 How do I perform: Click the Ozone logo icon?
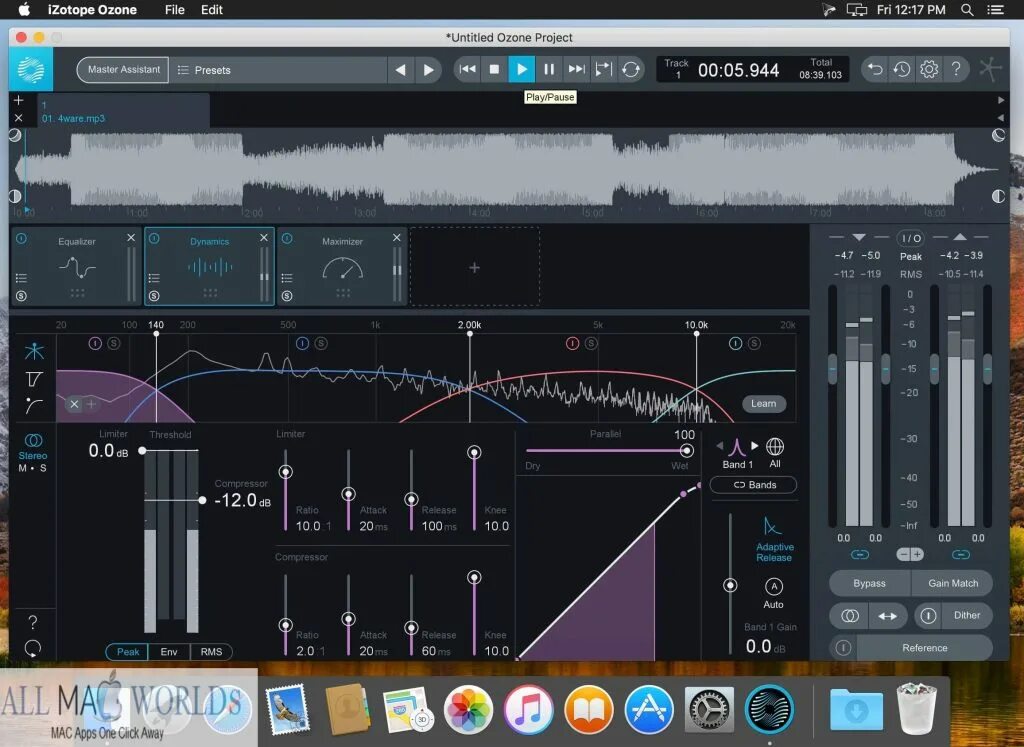pyautogui.click(x=31, y=69)
